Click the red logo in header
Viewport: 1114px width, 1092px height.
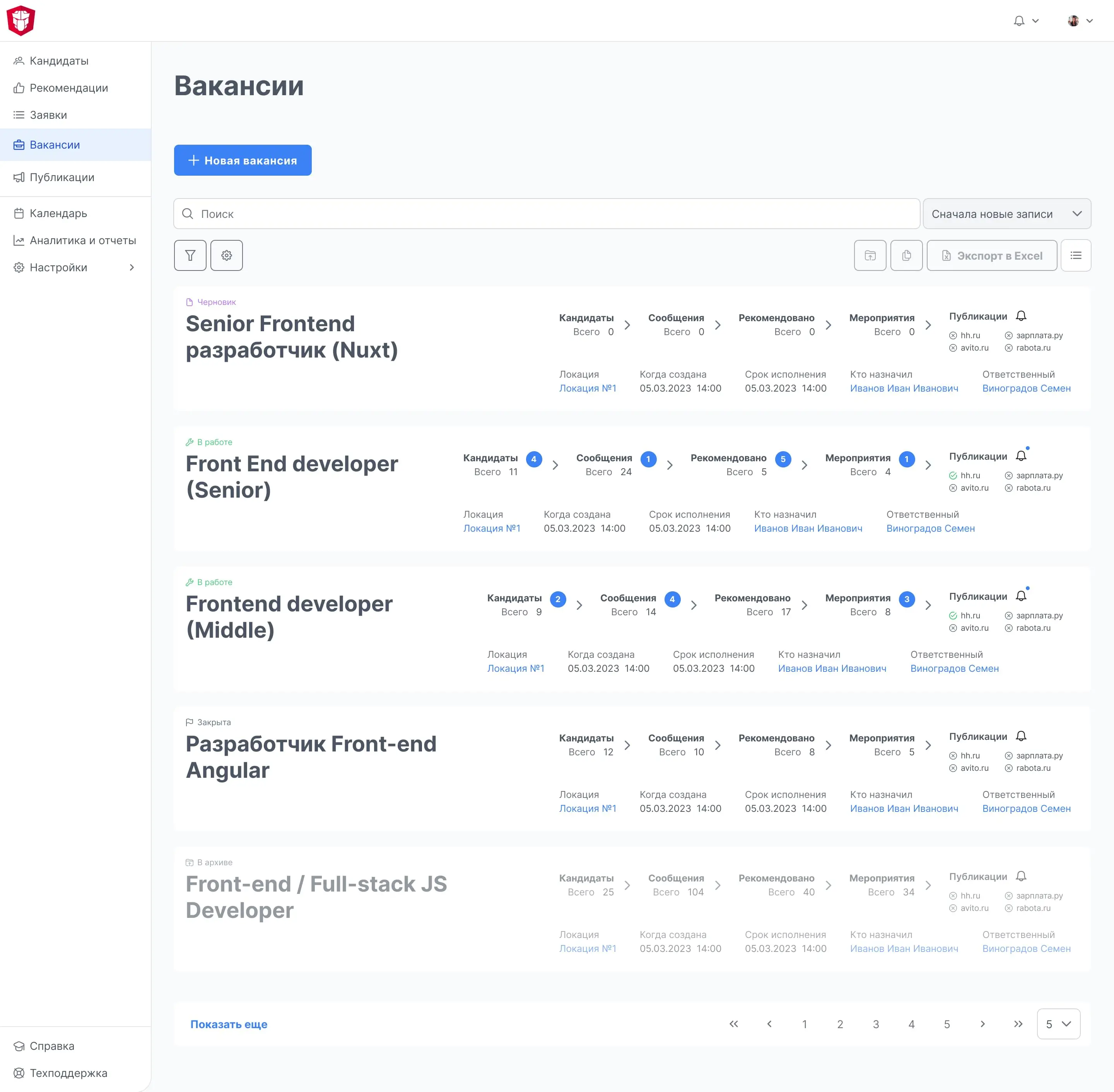click(x=21, y=21)
